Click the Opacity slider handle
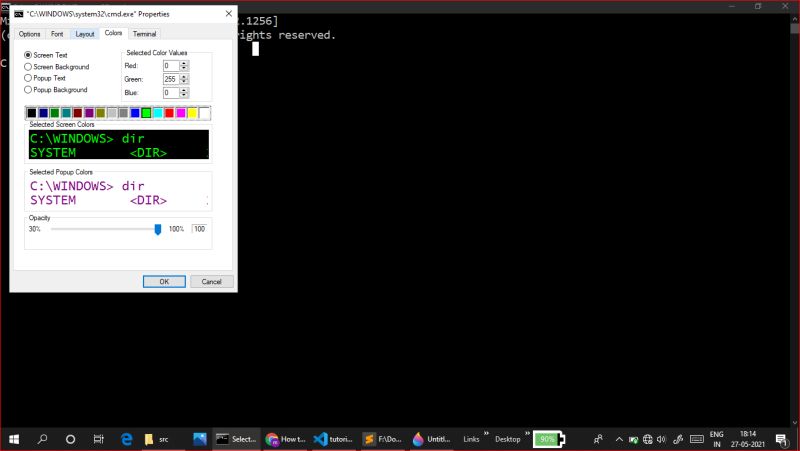This screenshot has width=800, height=451. [x=158, y=230]
